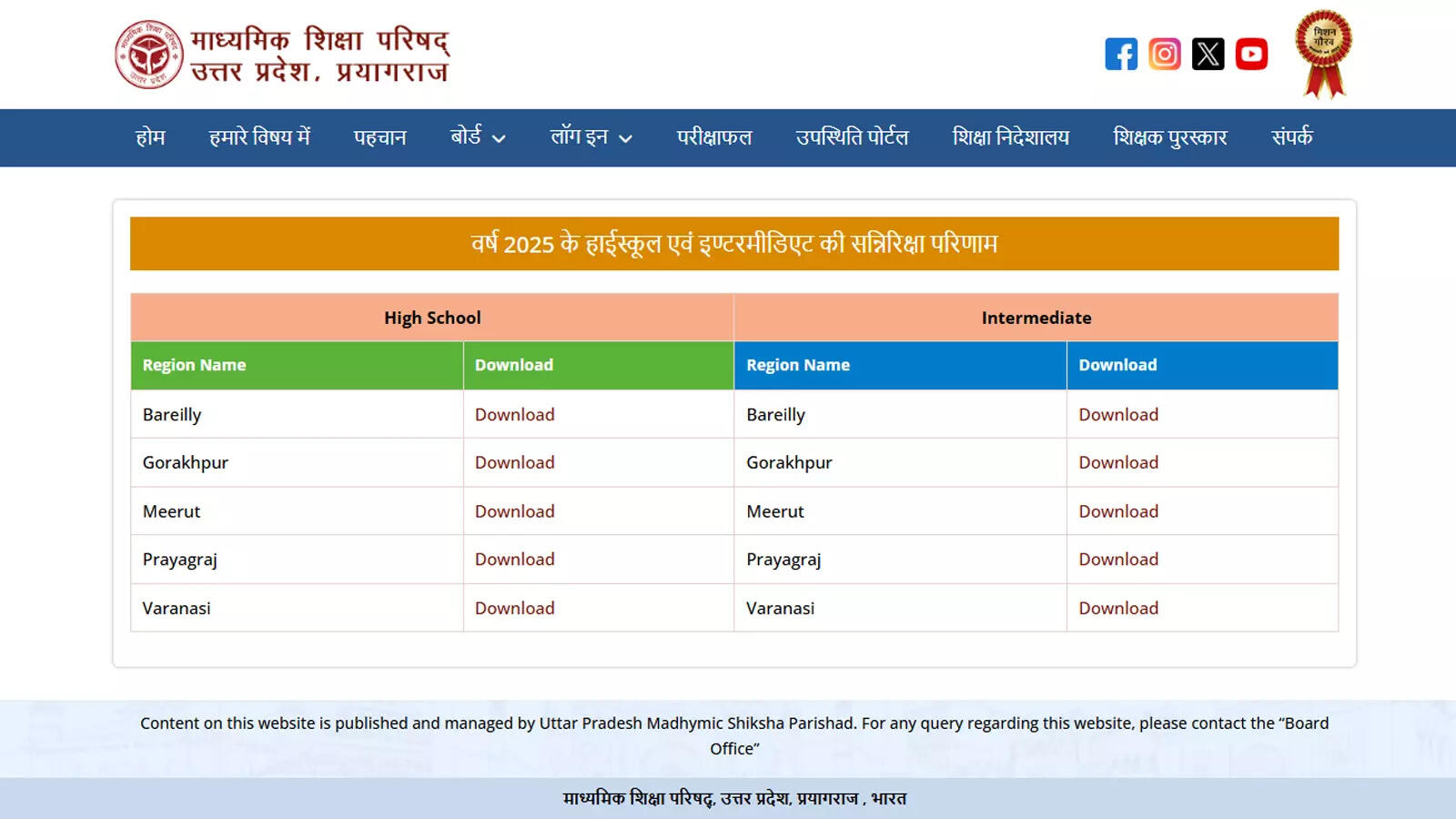Screen dimensions: 1456x819
Task: Click the Mission Gaurav ribbon badge
Action: [1324, 54]
